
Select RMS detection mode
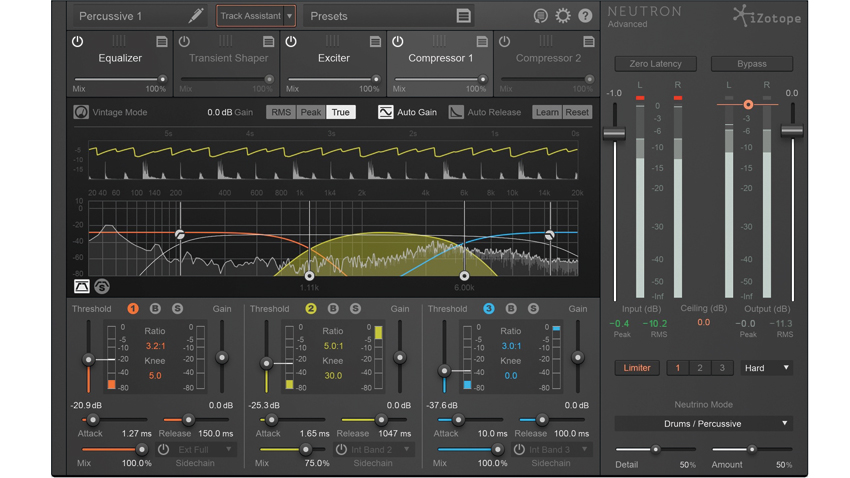pyautogui.click(x=281, y=112)
